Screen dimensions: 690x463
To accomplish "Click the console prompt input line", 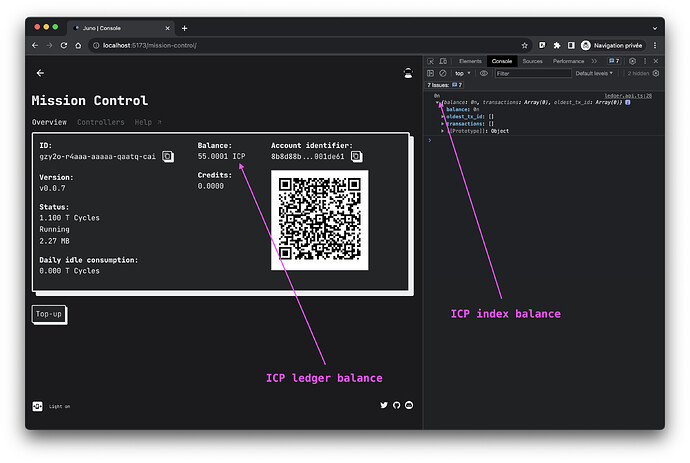I will click(x=544, y=140).
